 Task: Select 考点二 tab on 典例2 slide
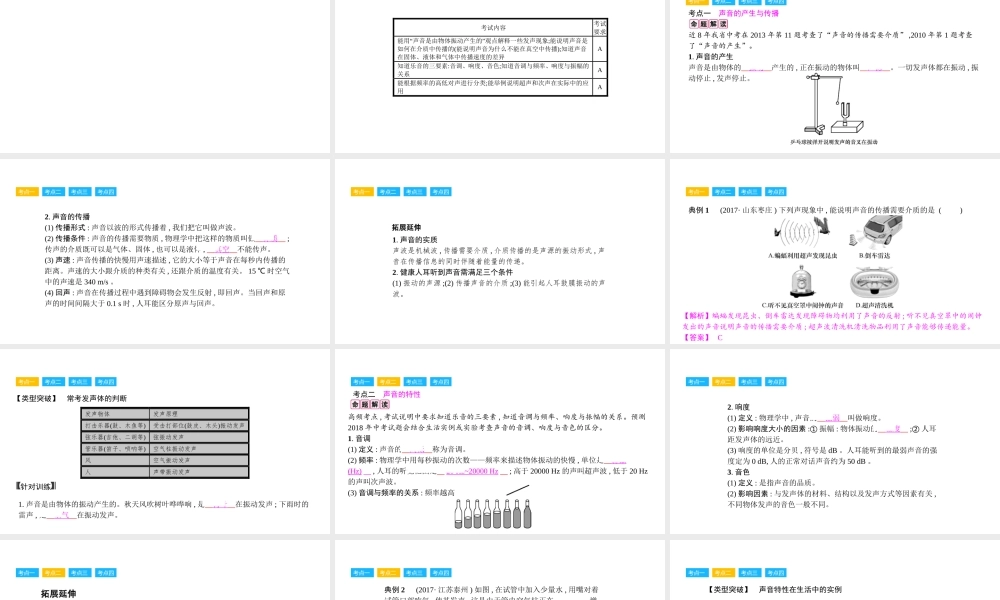[x=388, y=573]
